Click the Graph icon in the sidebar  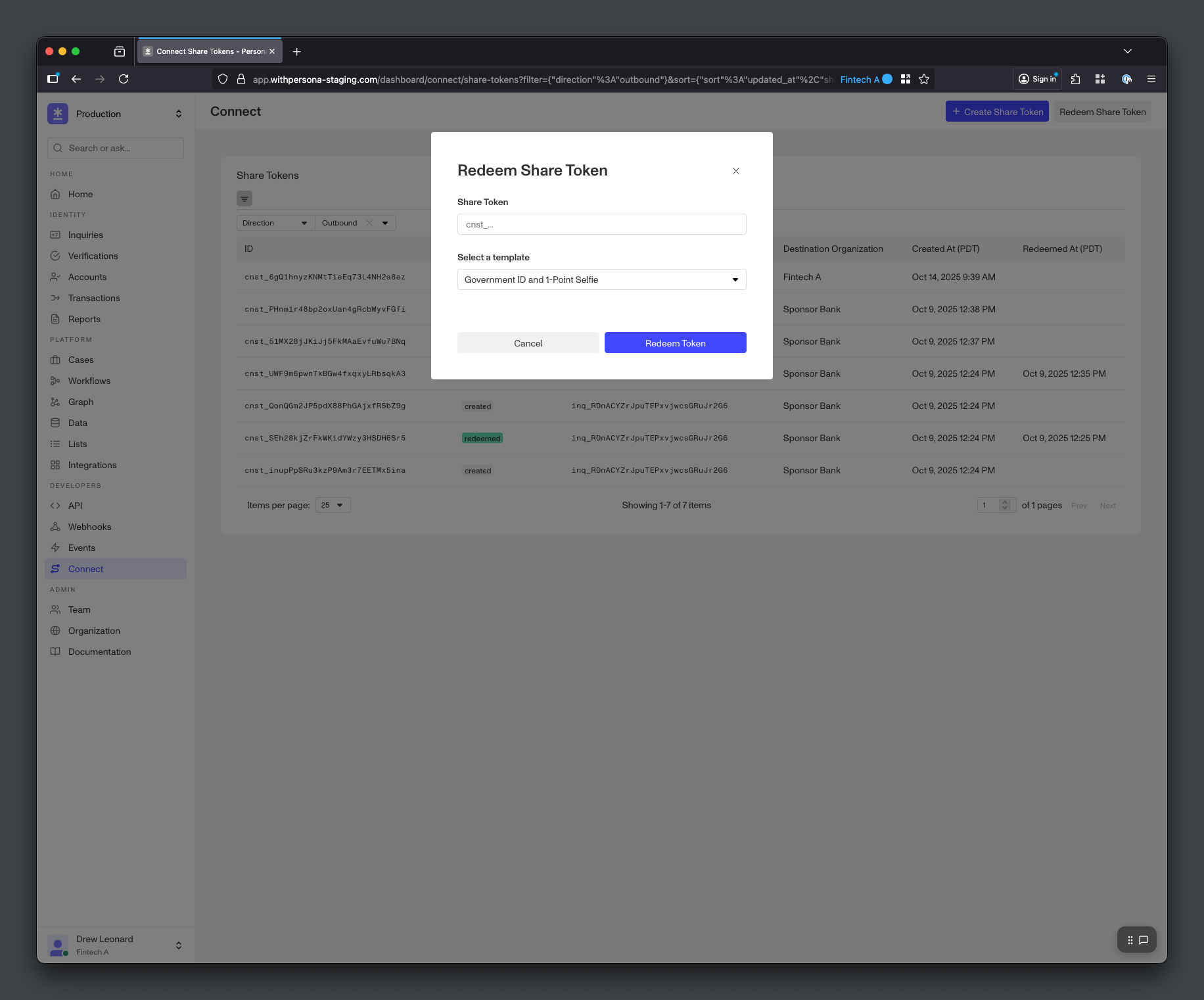coord(56,402)
